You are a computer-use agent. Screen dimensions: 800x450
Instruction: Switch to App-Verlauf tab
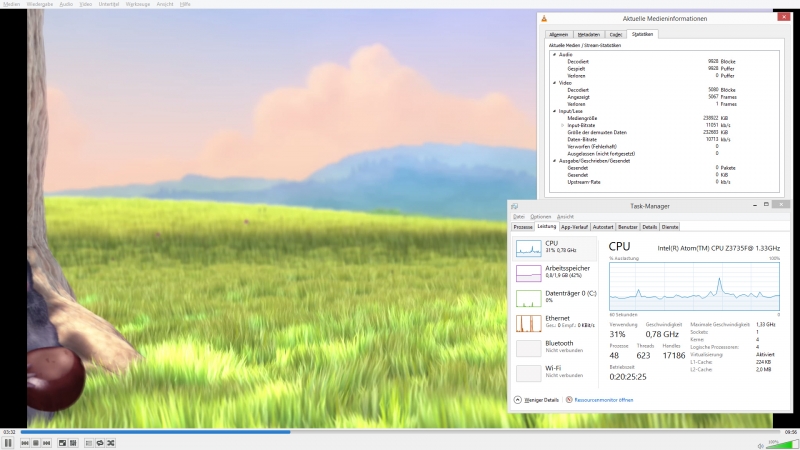(x=574, y=227)
